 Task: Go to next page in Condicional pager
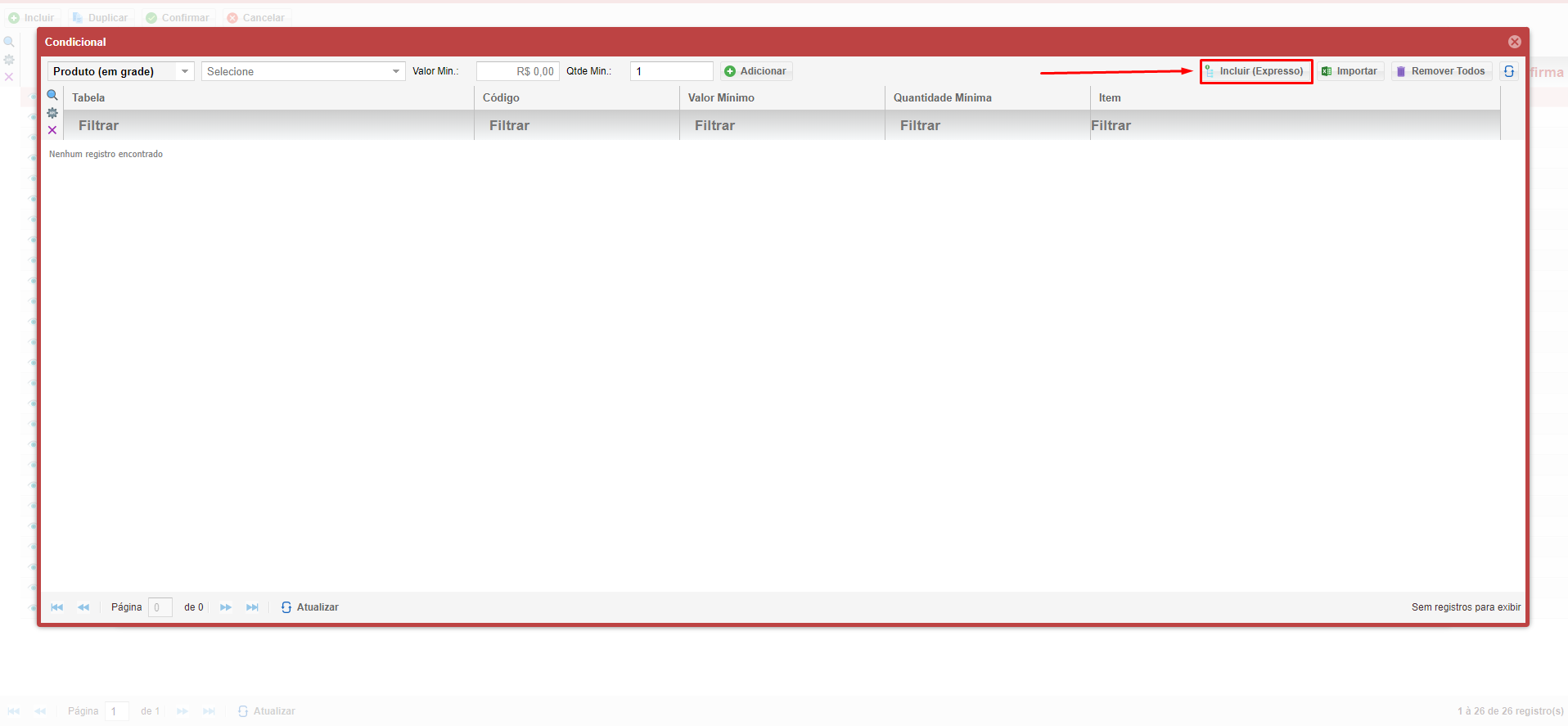226,607
